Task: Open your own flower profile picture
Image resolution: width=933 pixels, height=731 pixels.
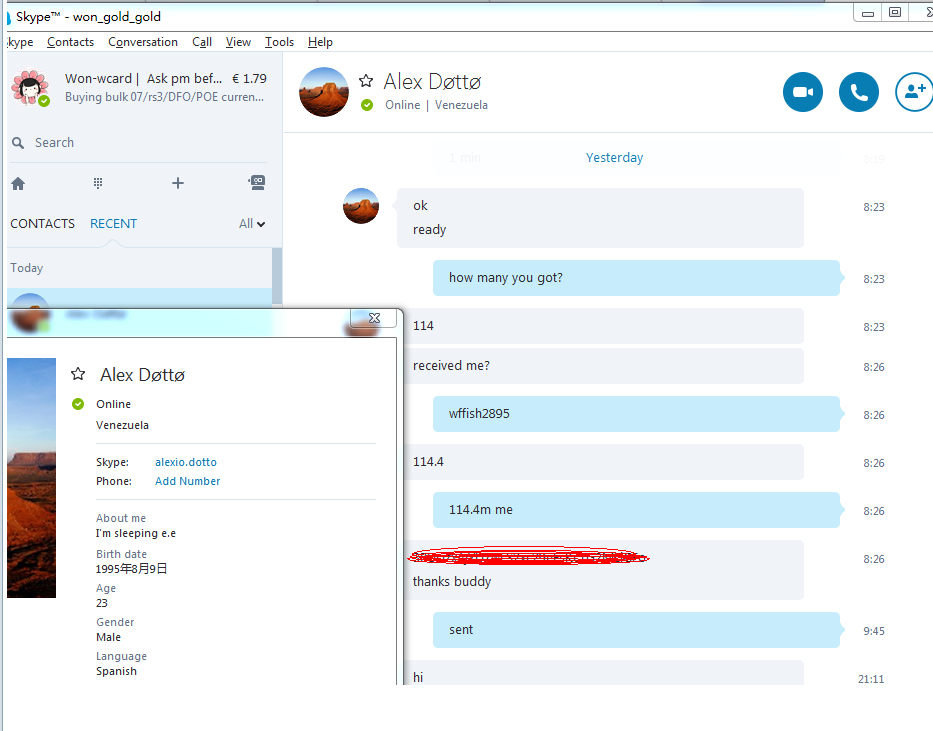Action: click(30, 88)
